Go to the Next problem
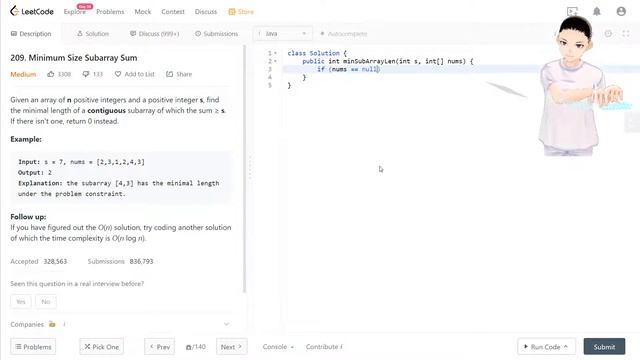Image resolution: width=640 pixels, height=360 pixels. (x=231, y=347)
